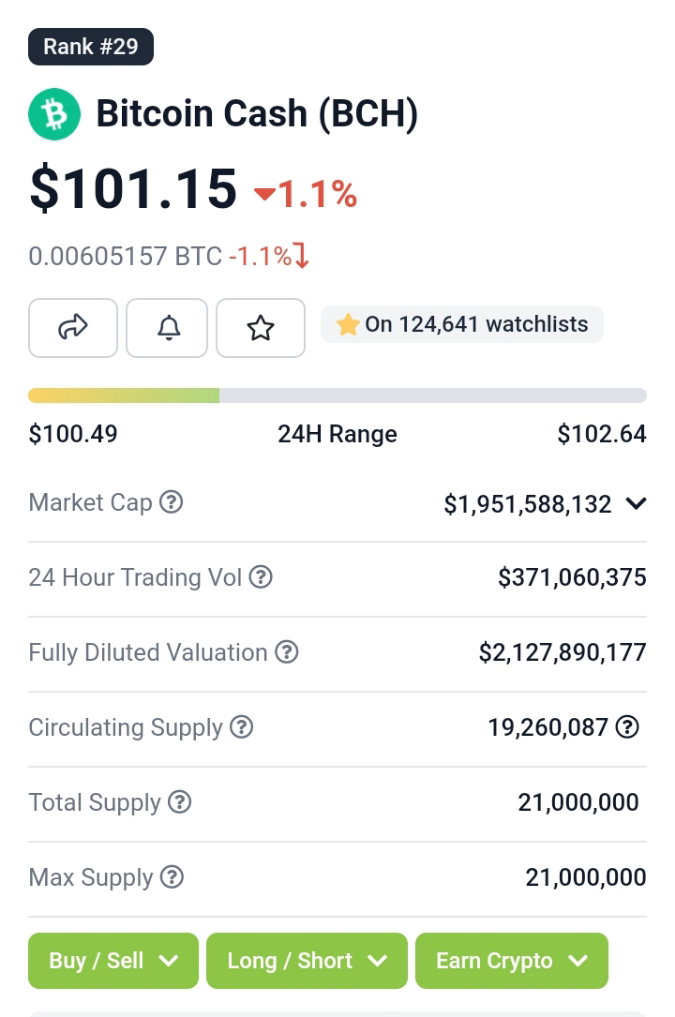Viewport: 675px width, 1017px height.
Task: Open Max Supply help question icon
Action: coord(172,877)
